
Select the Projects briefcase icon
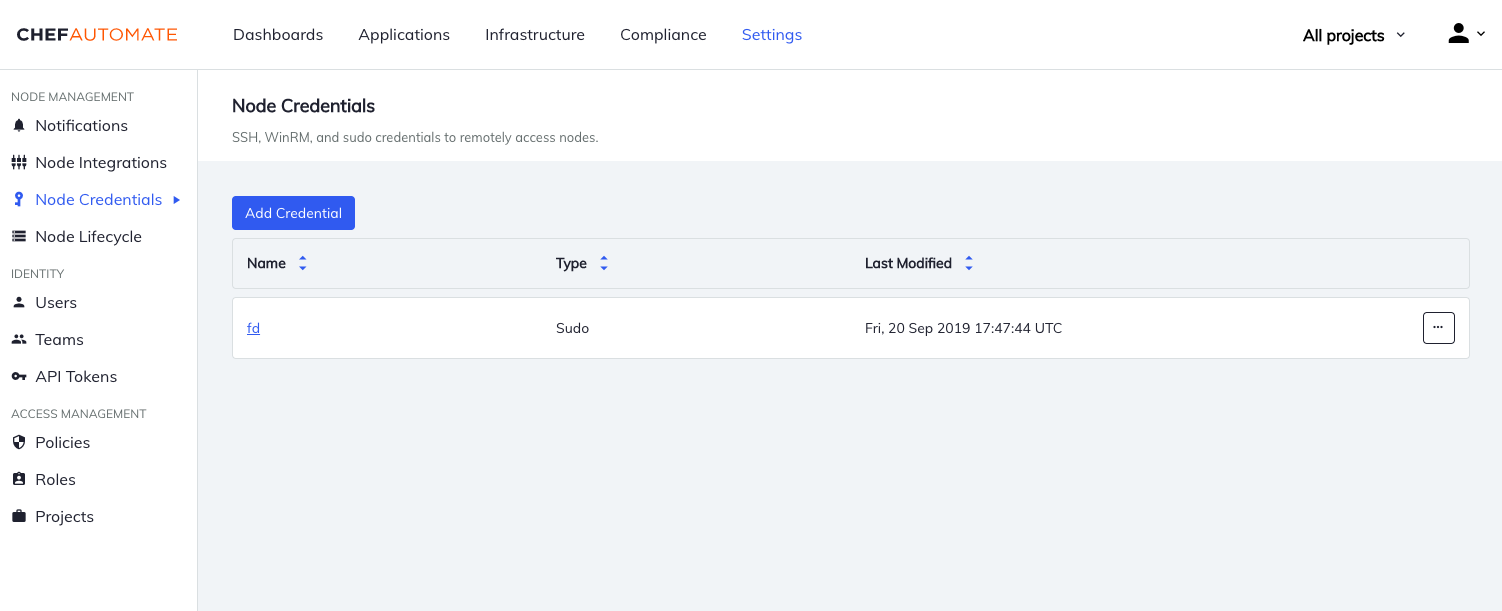[x=19, y=516]
